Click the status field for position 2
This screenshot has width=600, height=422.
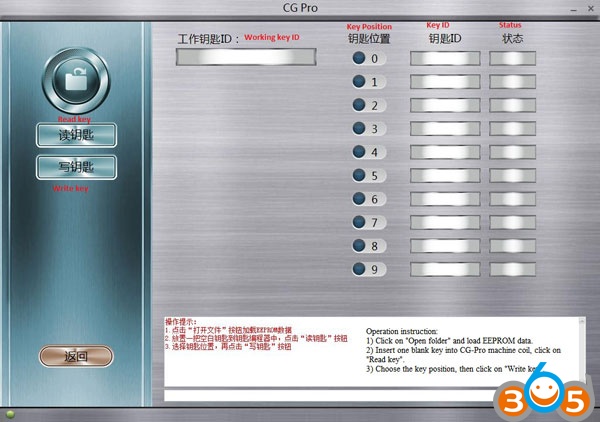point(512,105)
